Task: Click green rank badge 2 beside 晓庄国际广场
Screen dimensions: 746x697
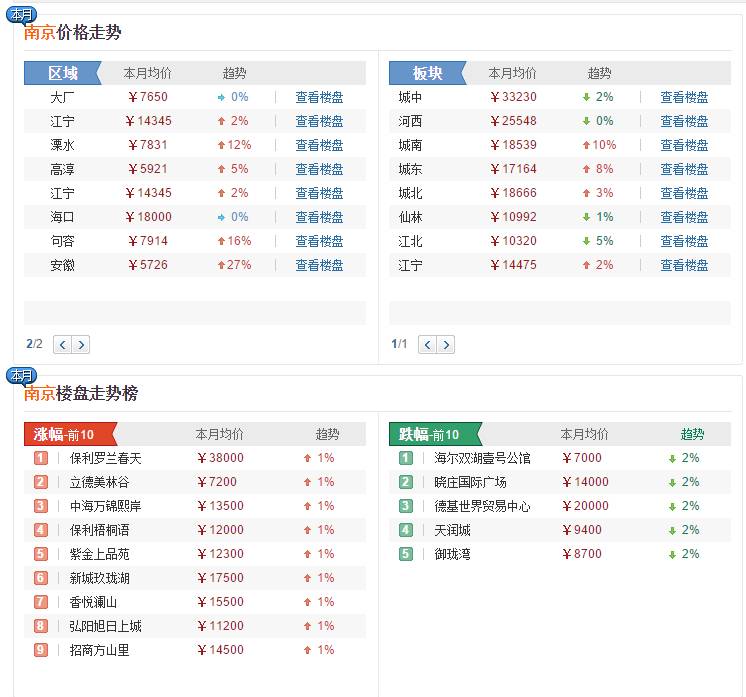Action: 406,482
